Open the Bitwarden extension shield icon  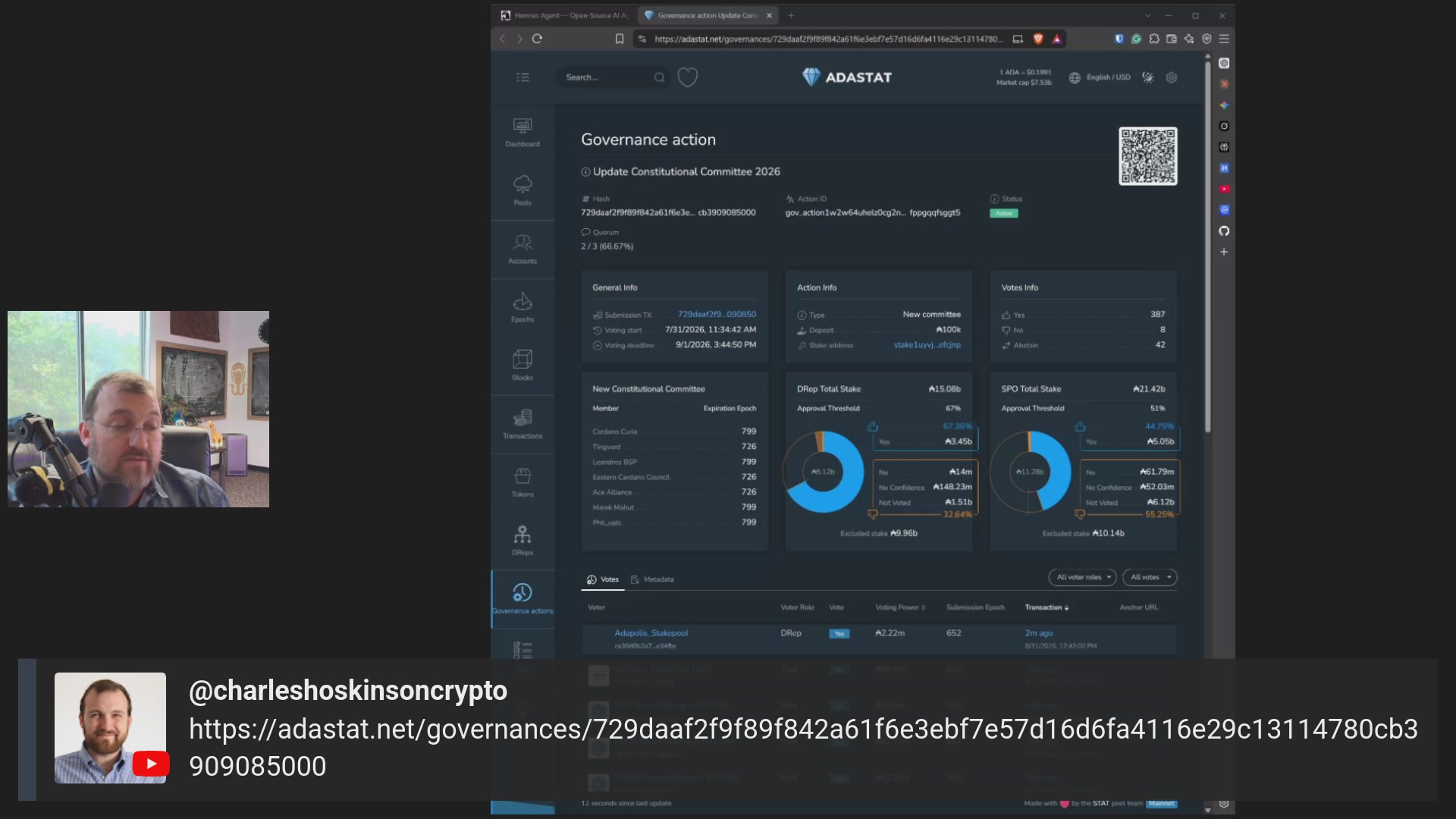1119,39
